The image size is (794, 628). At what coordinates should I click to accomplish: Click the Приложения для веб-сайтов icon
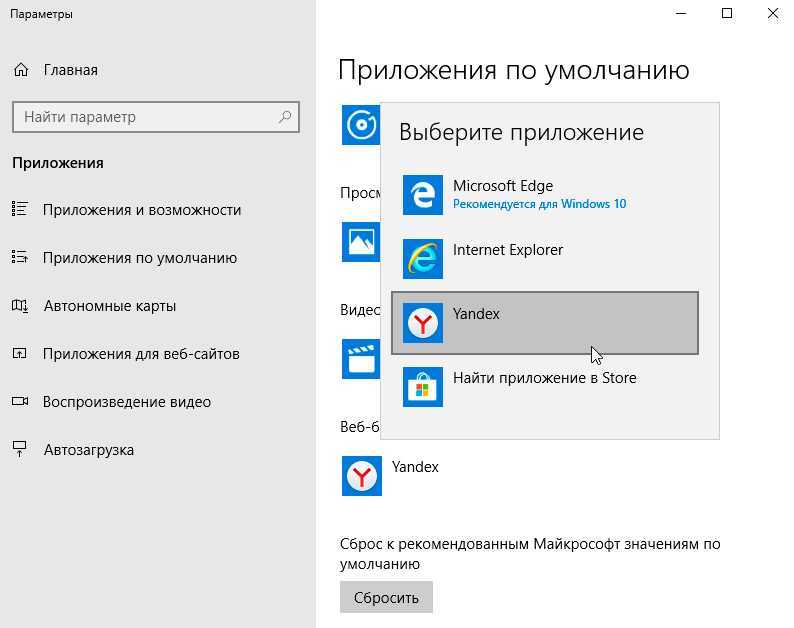coord(20,353)
